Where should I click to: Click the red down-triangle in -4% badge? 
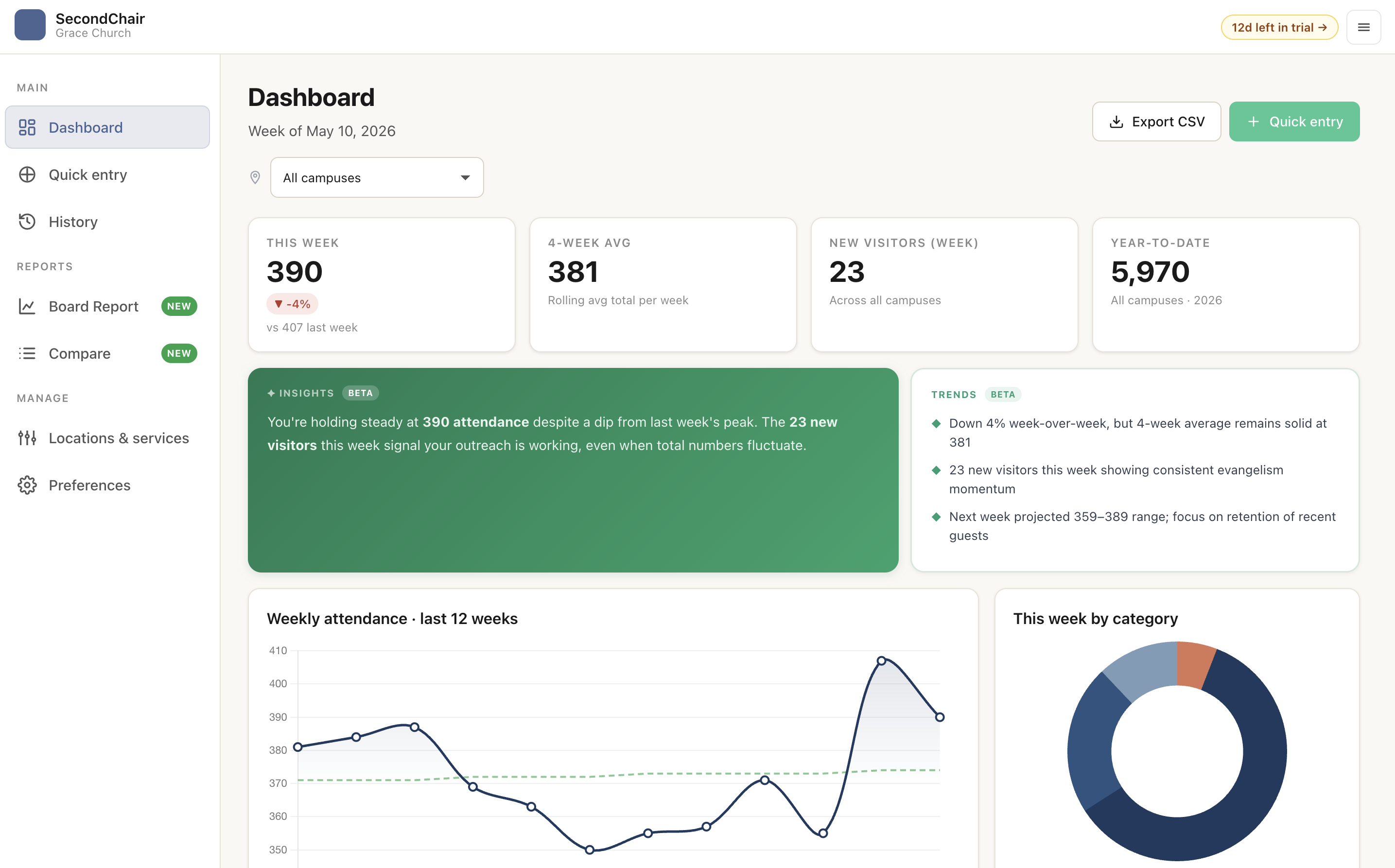coord(279,304)
